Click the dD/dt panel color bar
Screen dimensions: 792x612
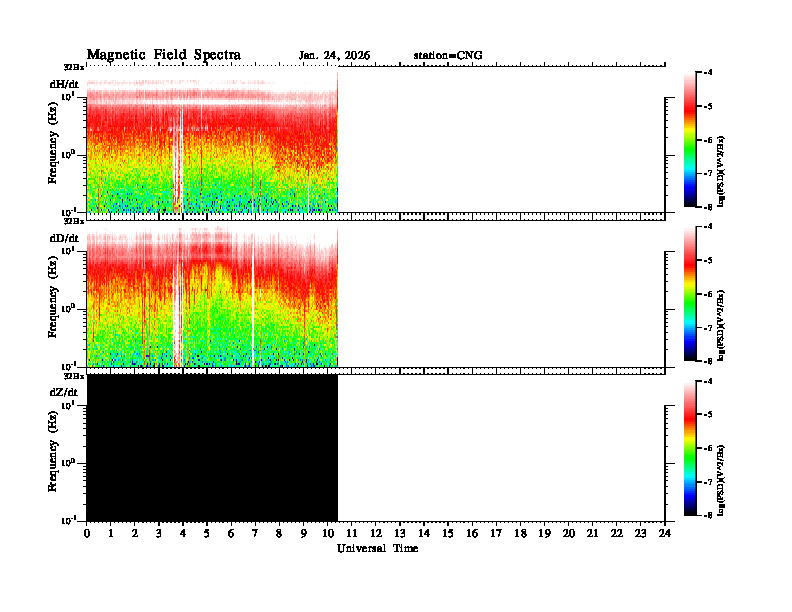(690, 293)
